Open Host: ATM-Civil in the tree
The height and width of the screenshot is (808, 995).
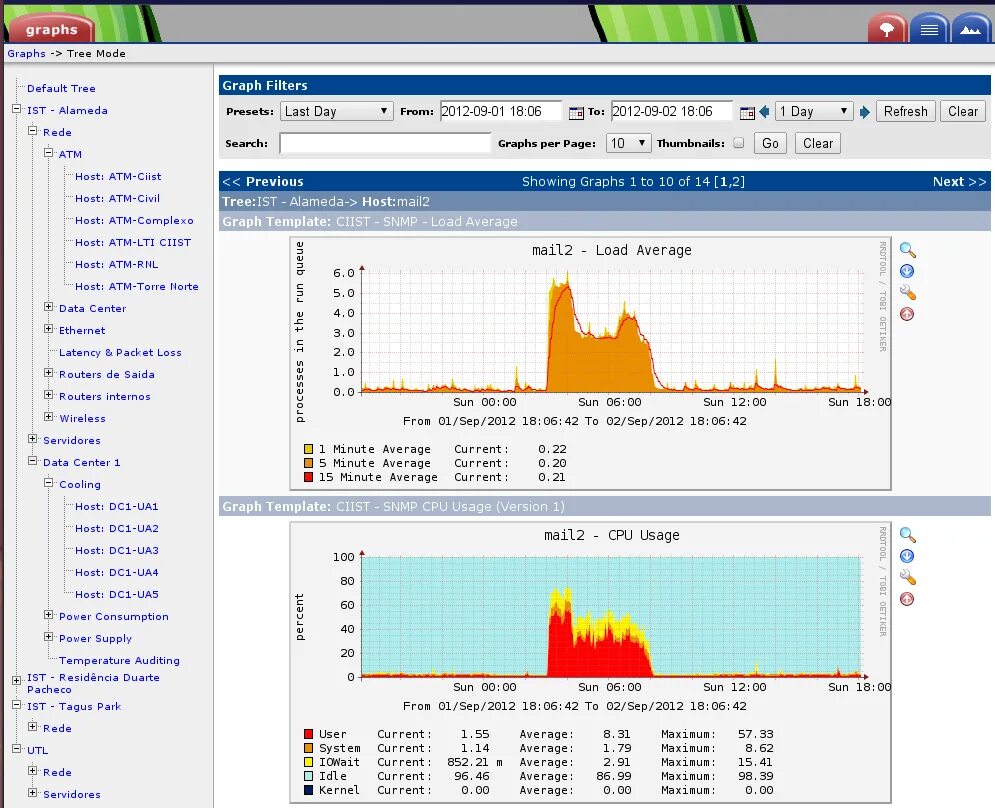[117, 199]
